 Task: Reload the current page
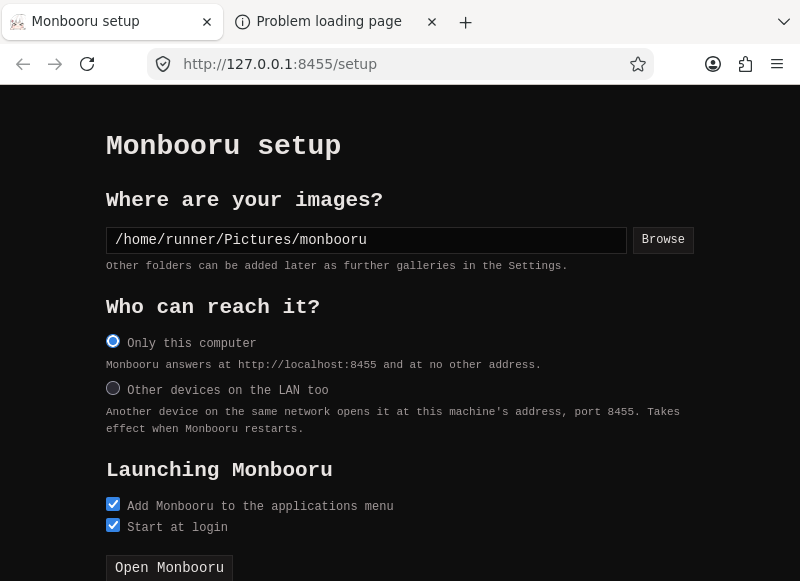[87, 64]
